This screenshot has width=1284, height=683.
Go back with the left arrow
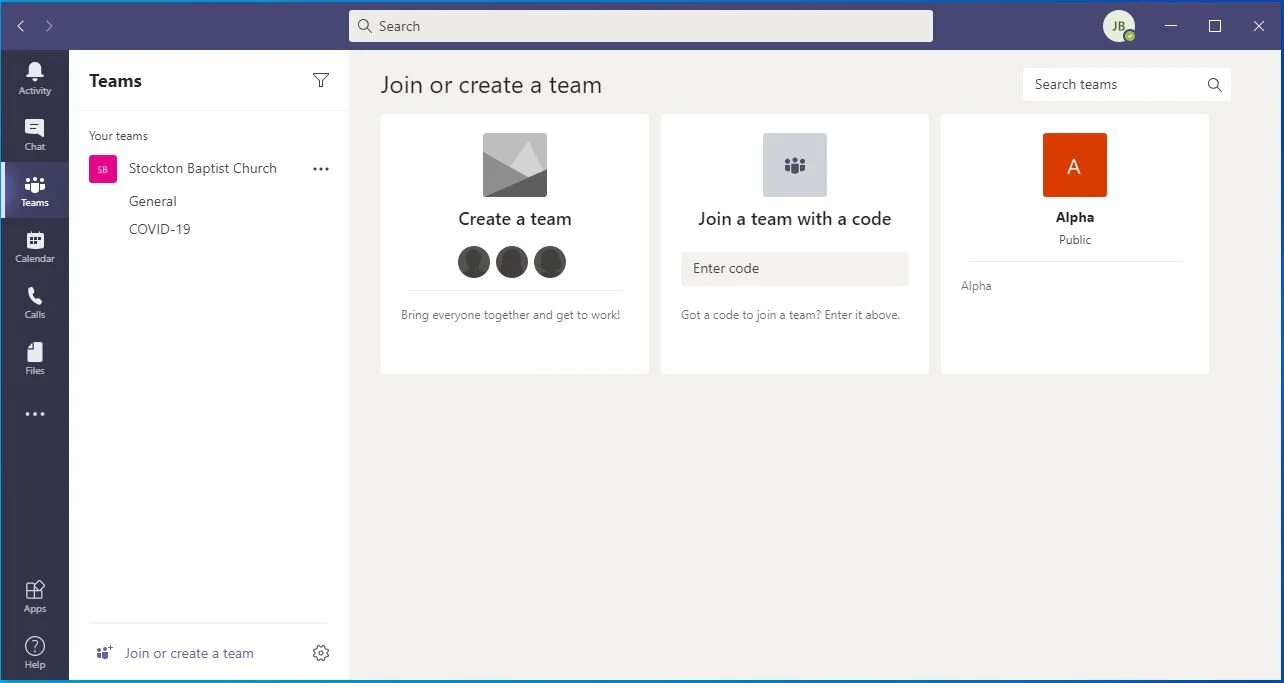[21, 26]
